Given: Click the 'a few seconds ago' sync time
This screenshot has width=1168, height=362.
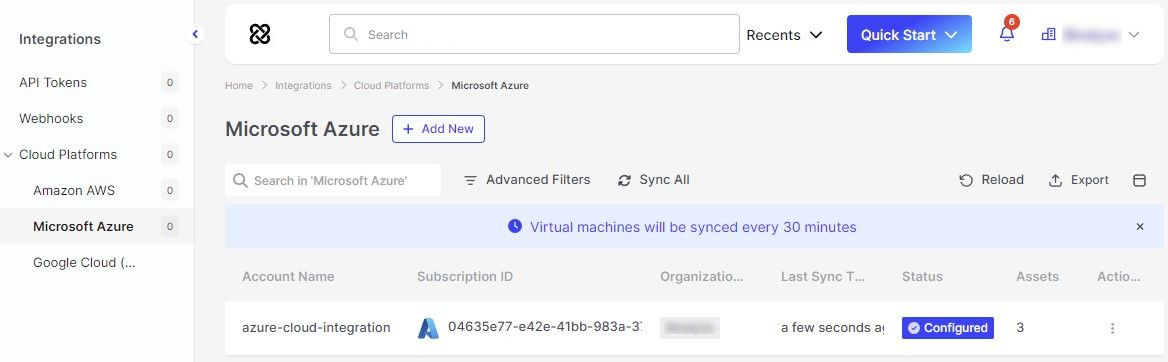Looking at the screenshot, I should coord(832,328).
